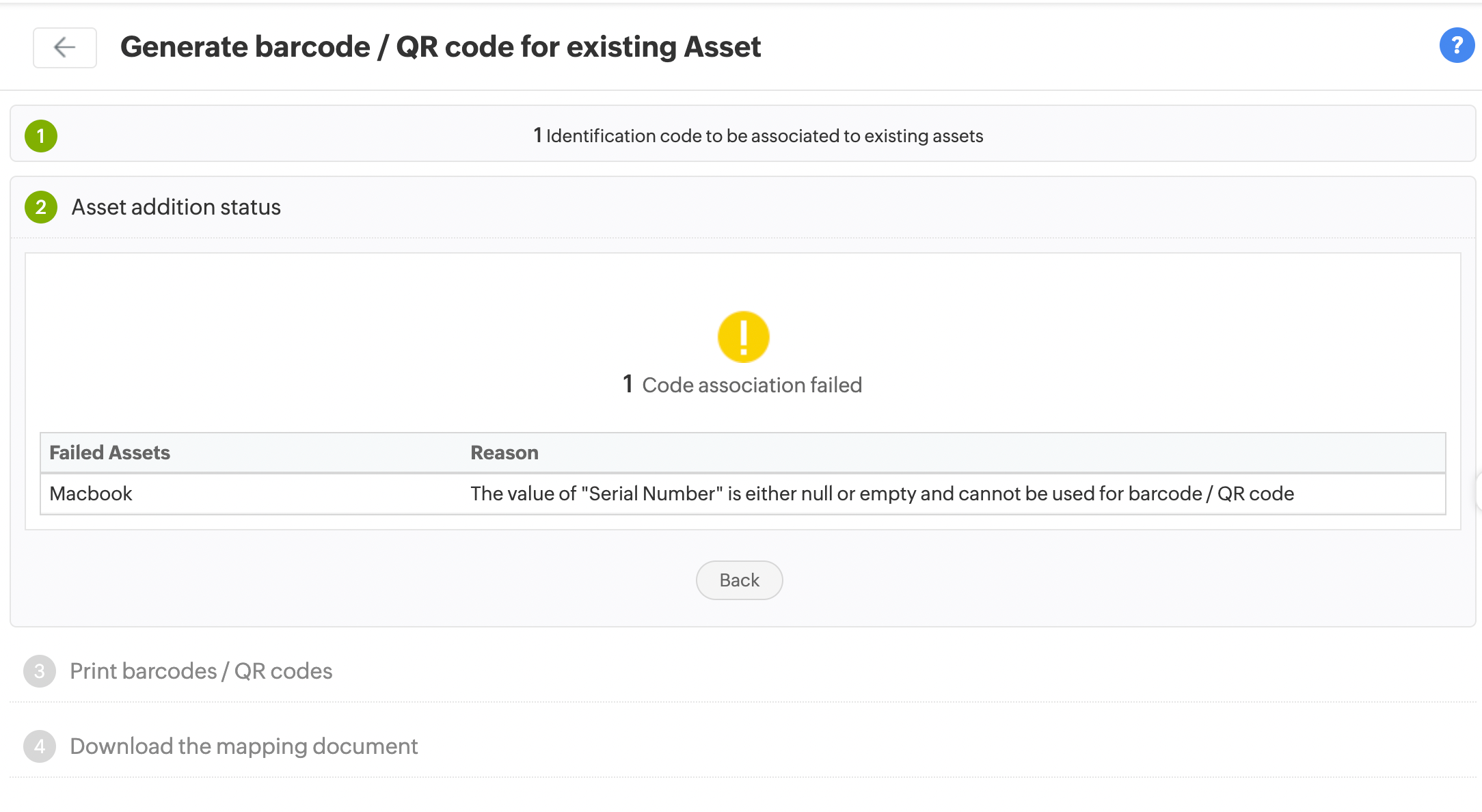Click the Reason column header

(504, 452)
